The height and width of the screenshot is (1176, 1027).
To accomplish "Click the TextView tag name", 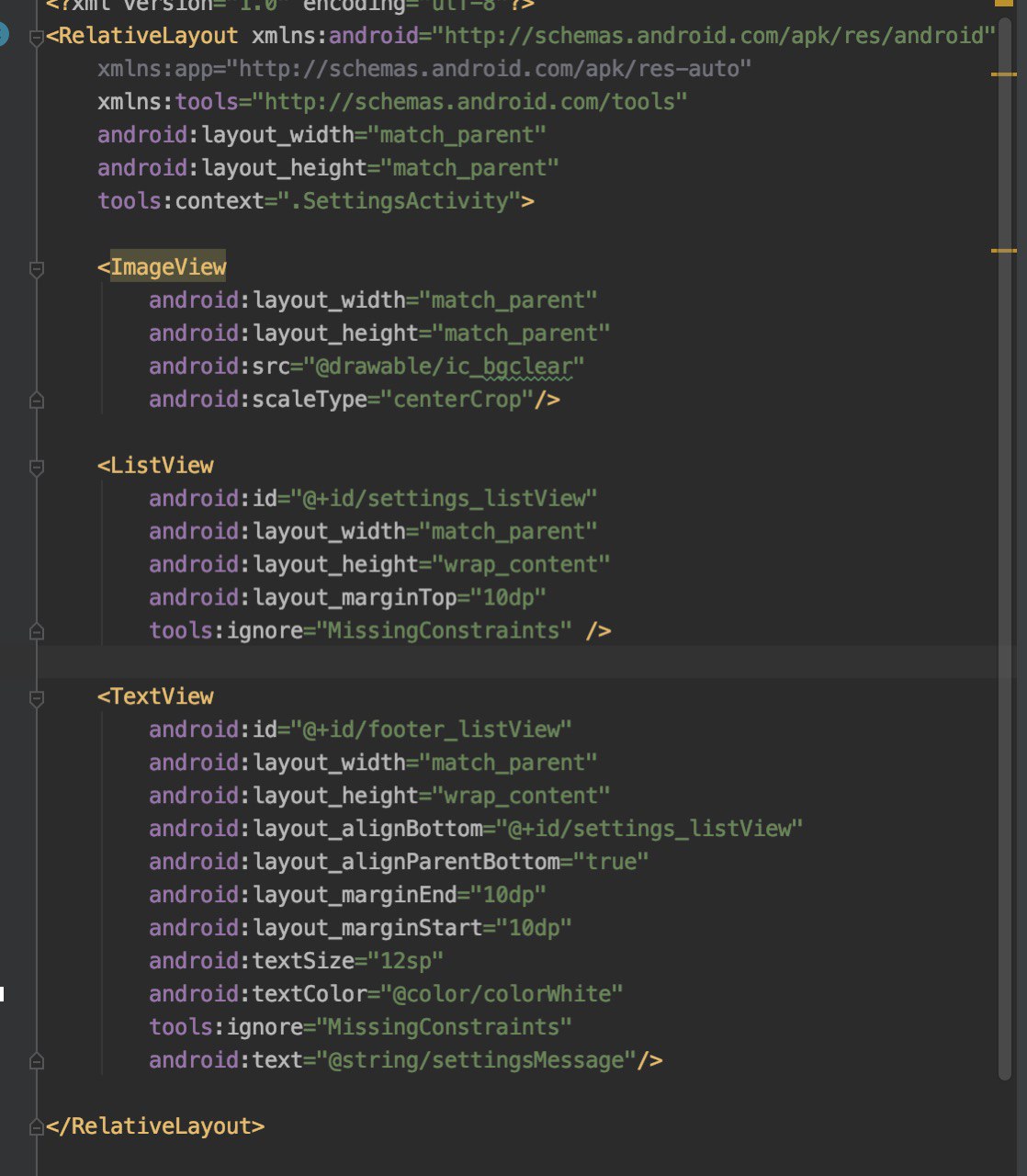I will point(162,696).
